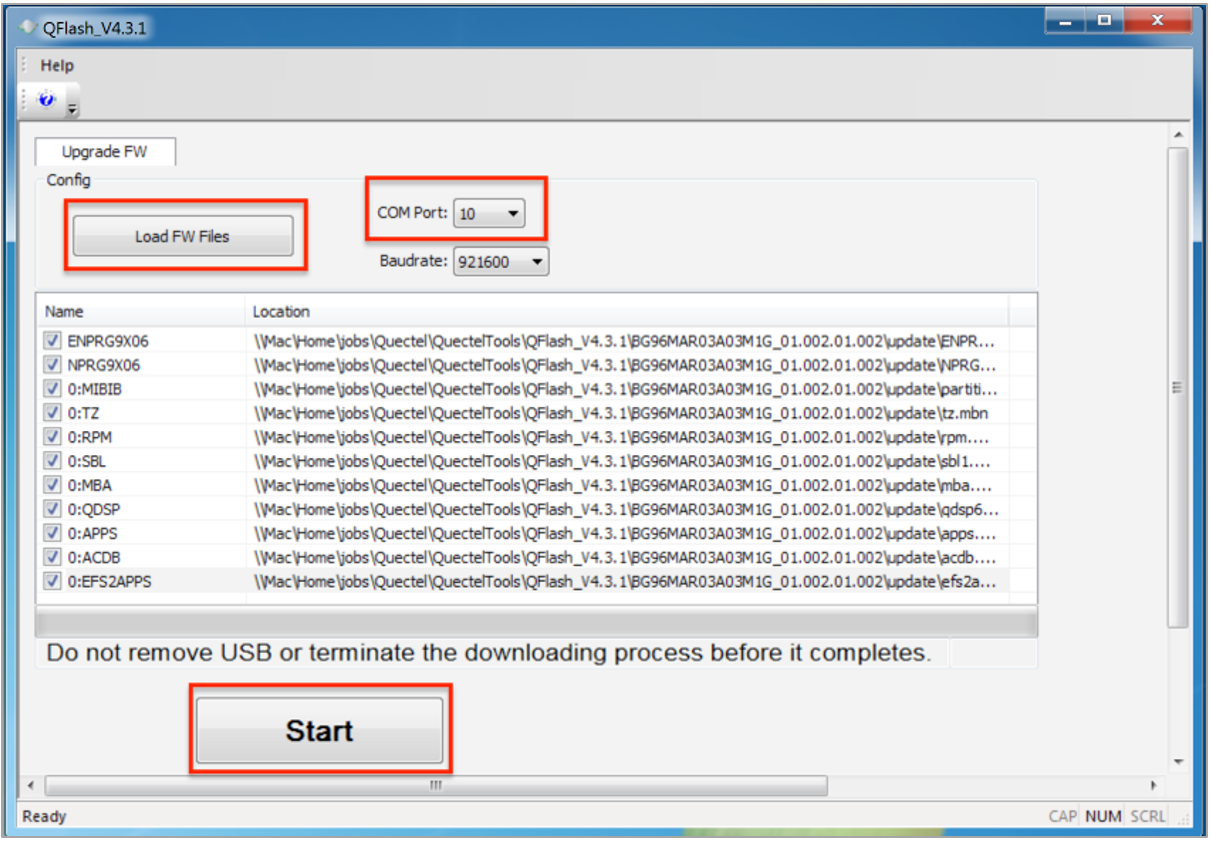1211x841 pixels.
Task: Toggle the 0:RPM checkbox
Action: pyautogui.click(x=52, y=437)
